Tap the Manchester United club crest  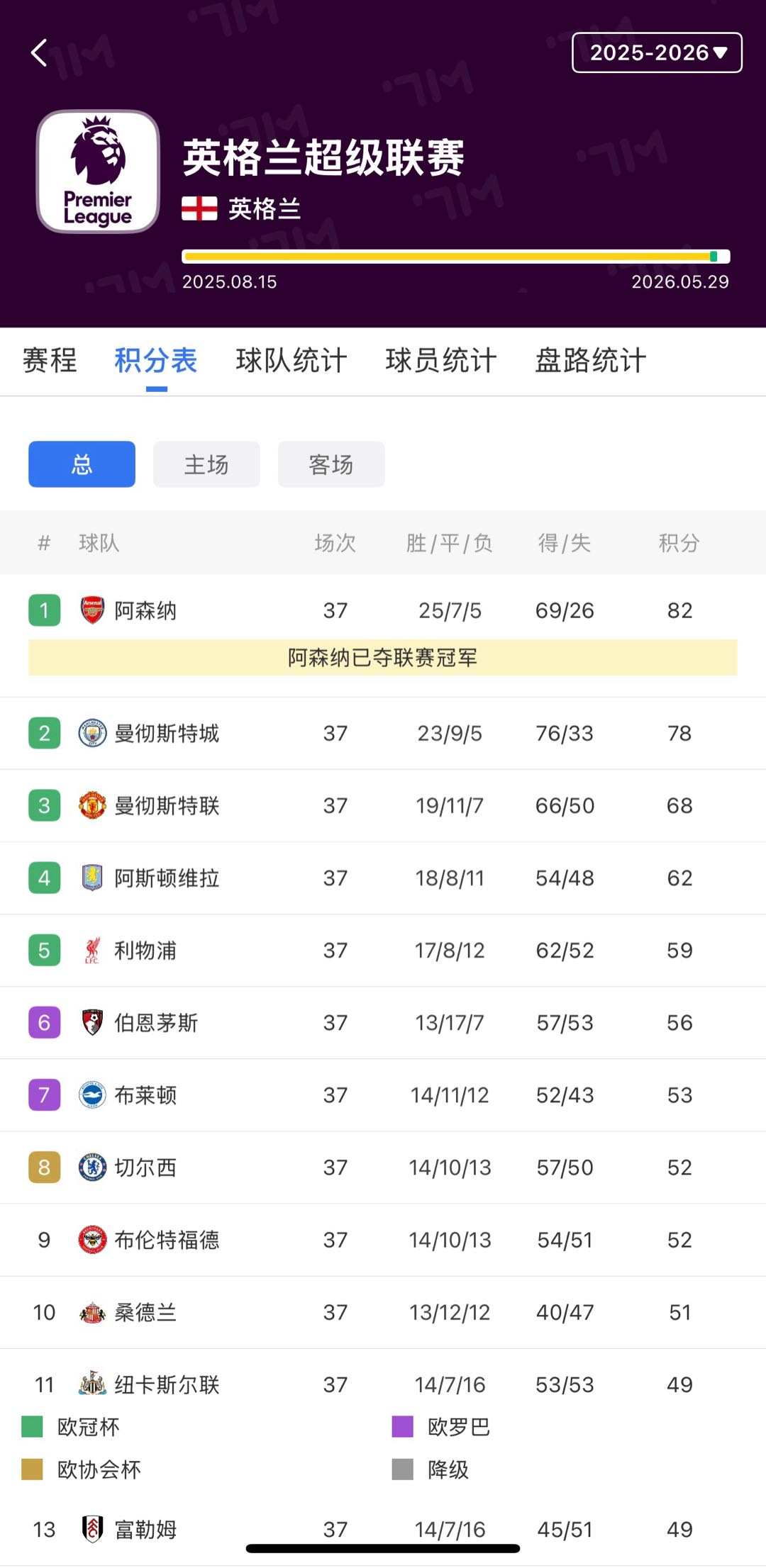pyautogui.click(x=92, y=805)
